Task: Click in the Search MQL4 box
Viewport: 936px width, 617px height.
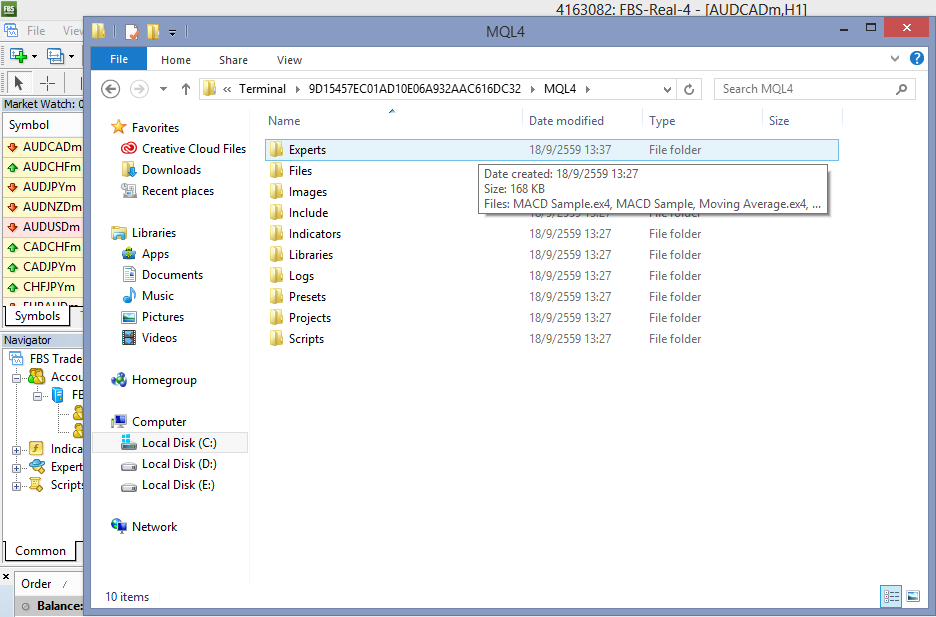Action: pyautogui.click(x=814, y=89)
